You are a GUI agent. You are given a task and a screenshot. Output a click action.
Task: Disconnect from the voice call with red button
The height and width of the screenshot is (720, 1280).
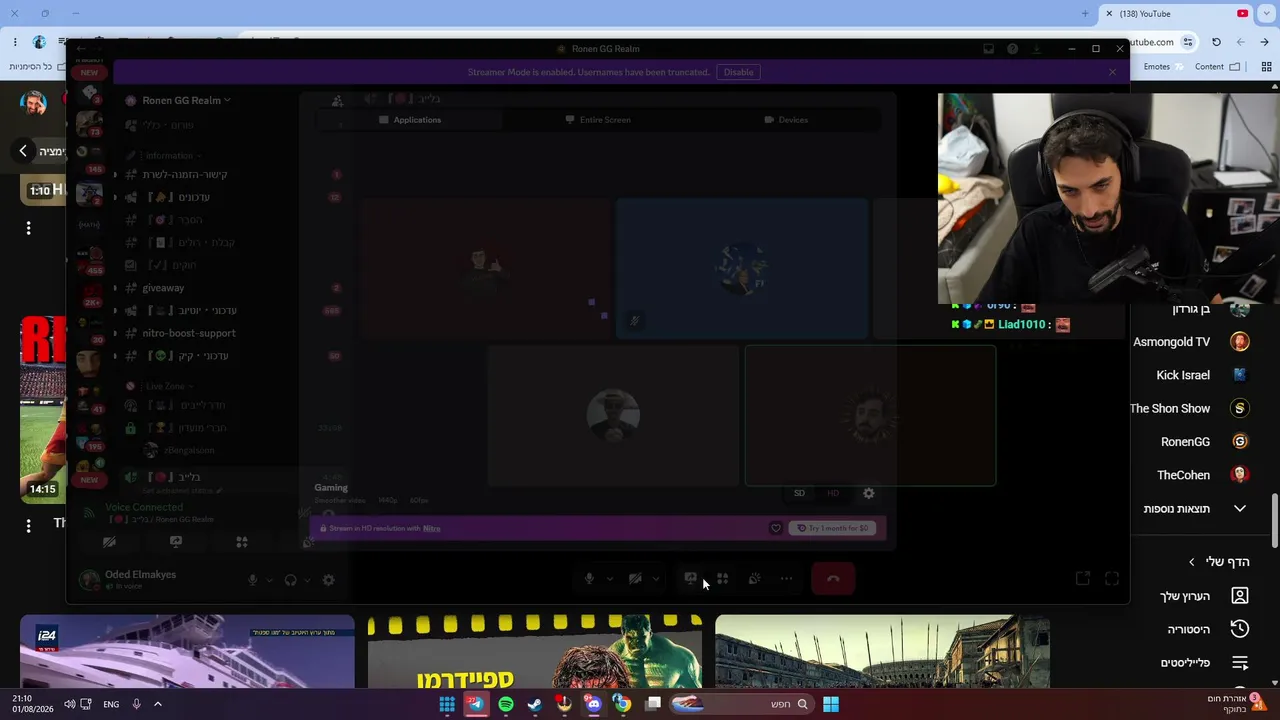833,579
